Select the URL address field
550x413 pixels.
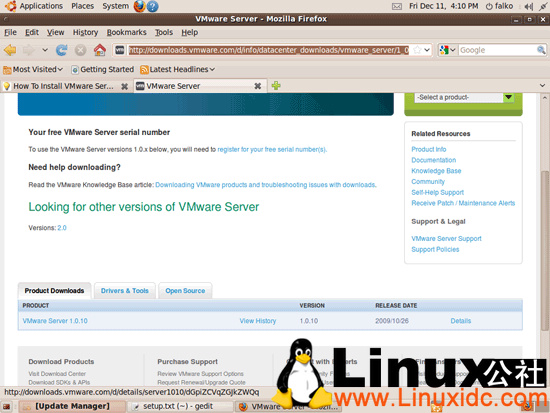(x=268, y=50)
